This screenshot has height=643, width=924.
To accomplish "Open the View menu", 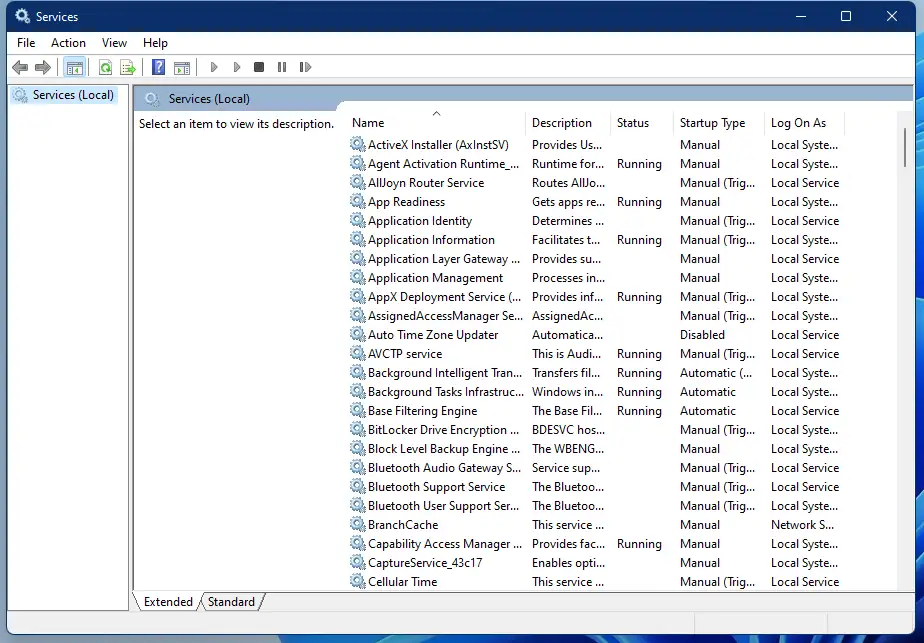I will (114, 43).
